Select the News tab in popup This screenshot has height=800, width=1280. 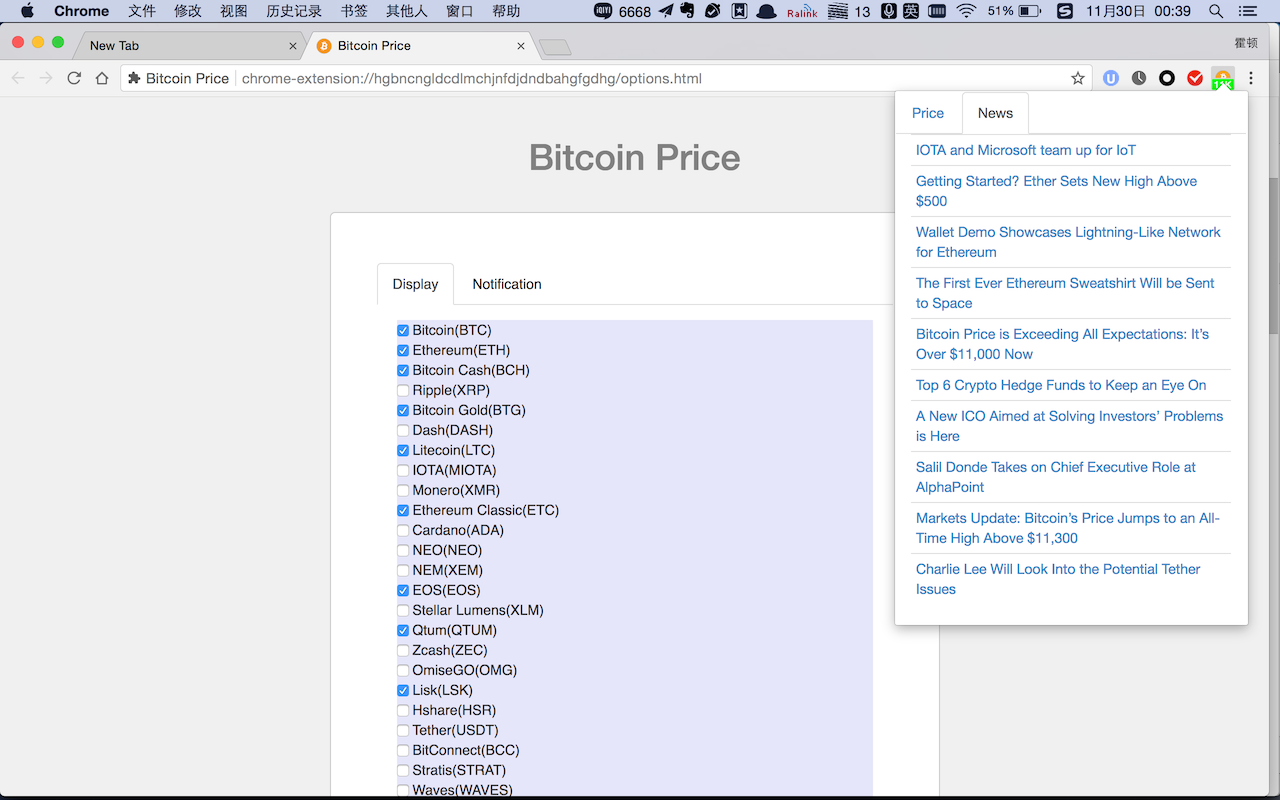click(995, 113)
